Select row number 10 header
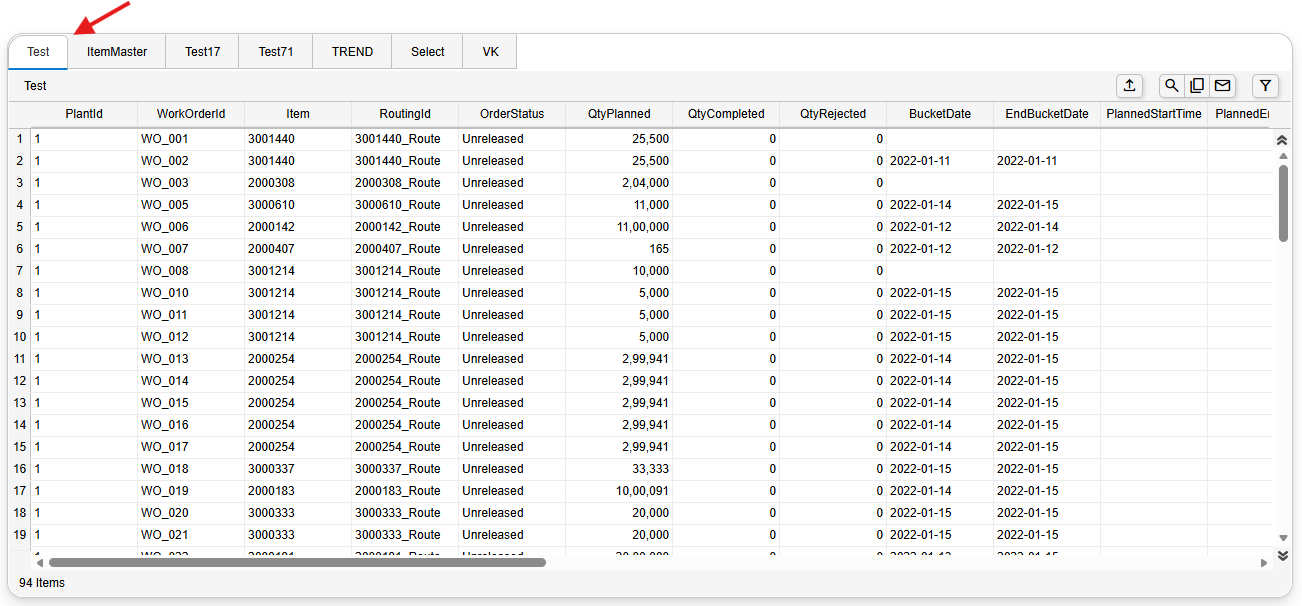The width and height of the screenshot is (1302, 606). pos(19,337)
